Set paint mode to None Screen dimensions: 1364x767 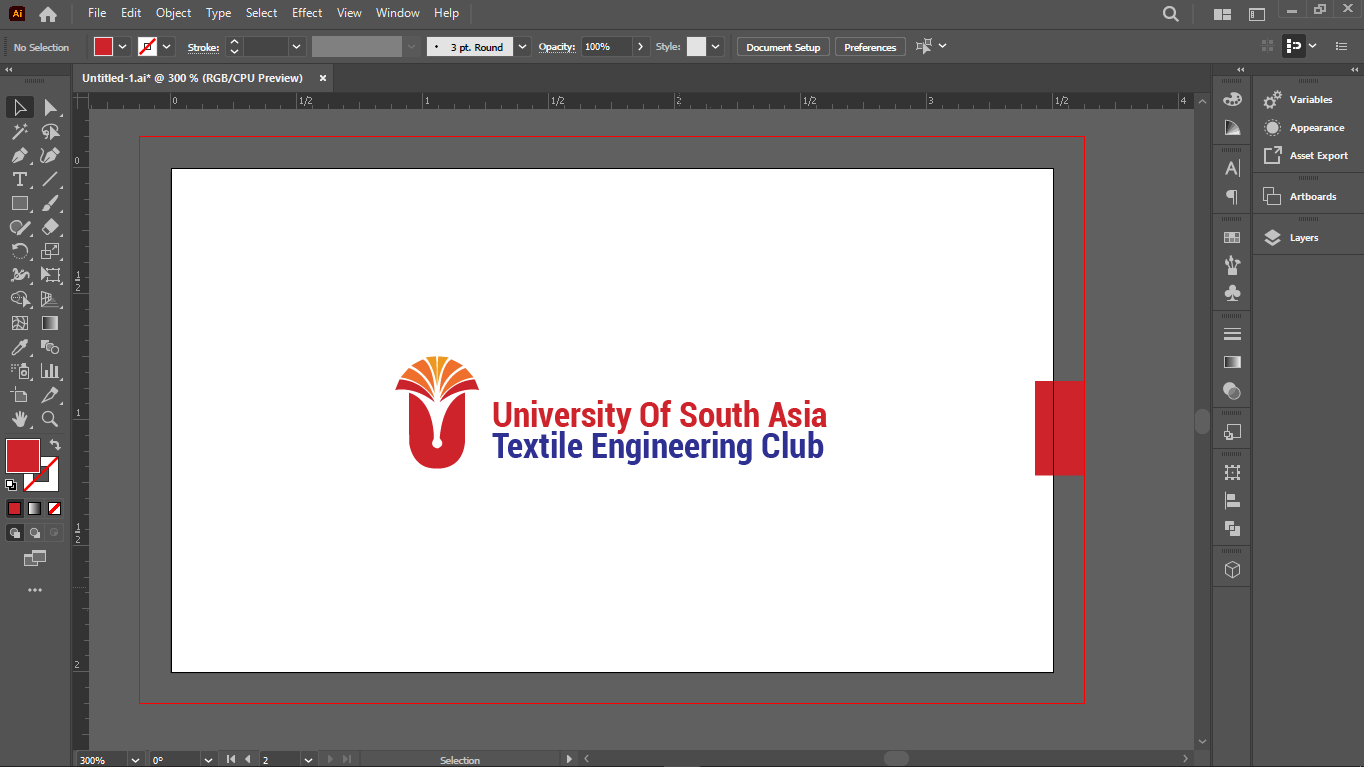click(x=55, y=508)
